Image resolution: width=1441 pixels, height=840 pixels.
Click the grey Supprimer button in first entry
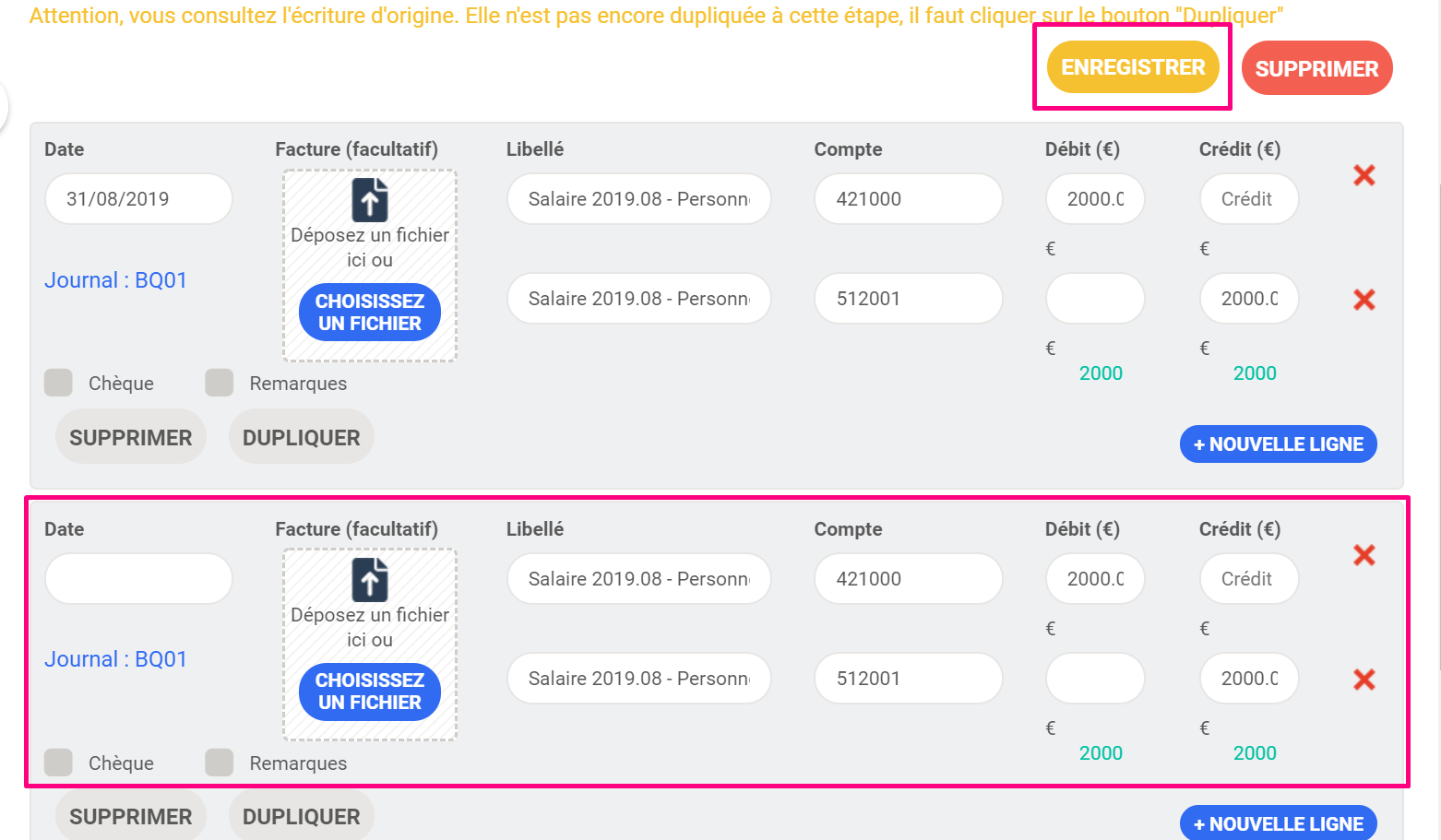pos(131,437)
